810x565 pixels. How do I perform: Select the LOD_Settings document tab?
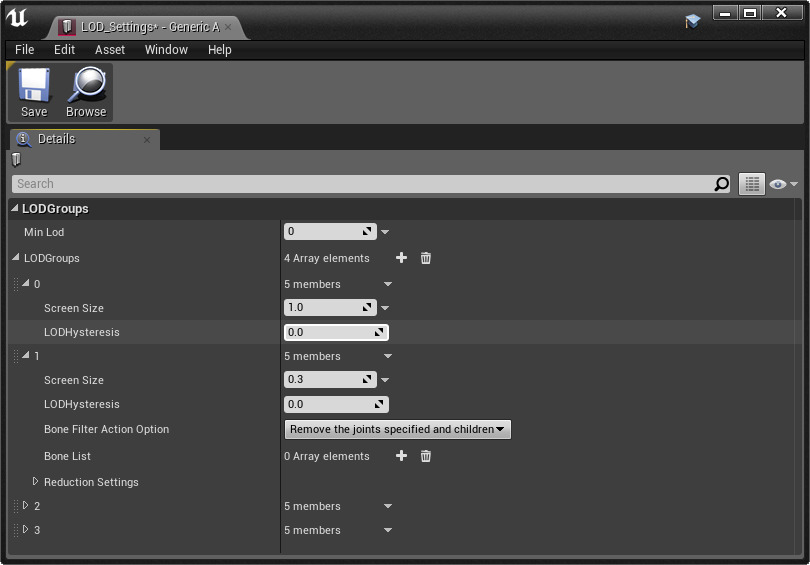(x=147, y=27)
